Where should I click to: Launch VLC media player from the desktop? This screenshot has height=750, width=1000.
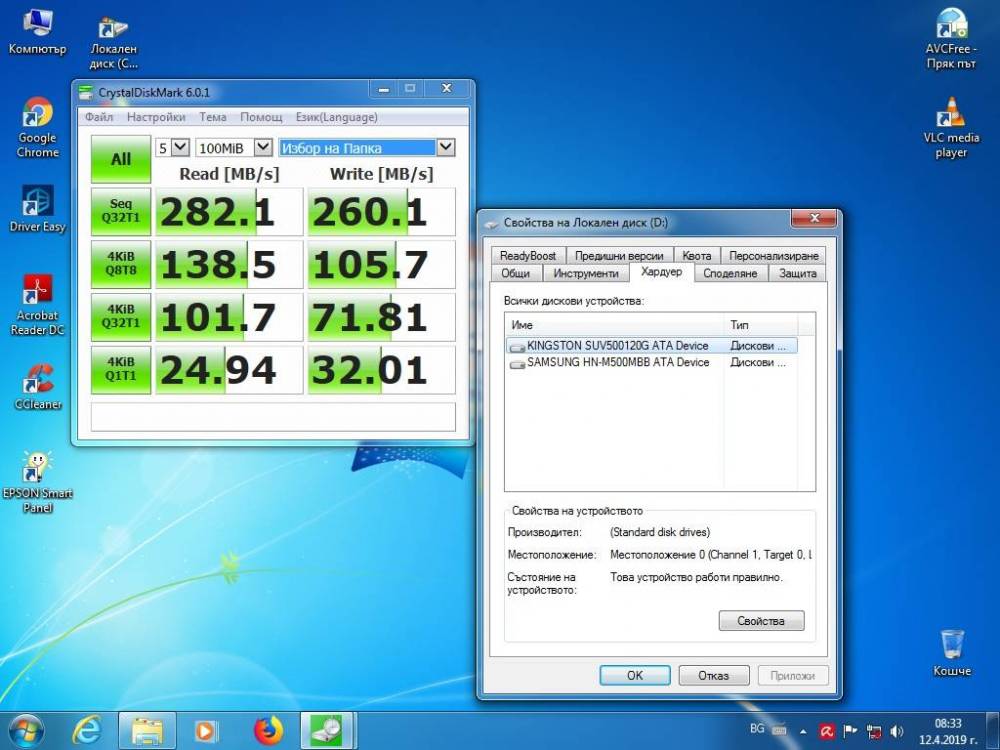click(951, 128)
